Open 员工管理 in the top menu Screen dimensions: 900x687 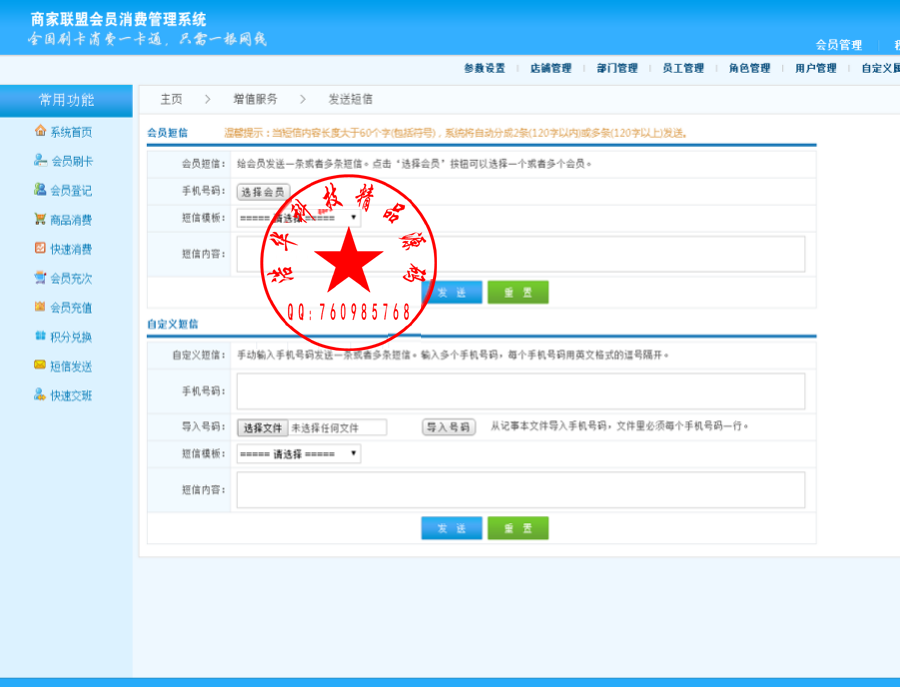pos(683,68)
